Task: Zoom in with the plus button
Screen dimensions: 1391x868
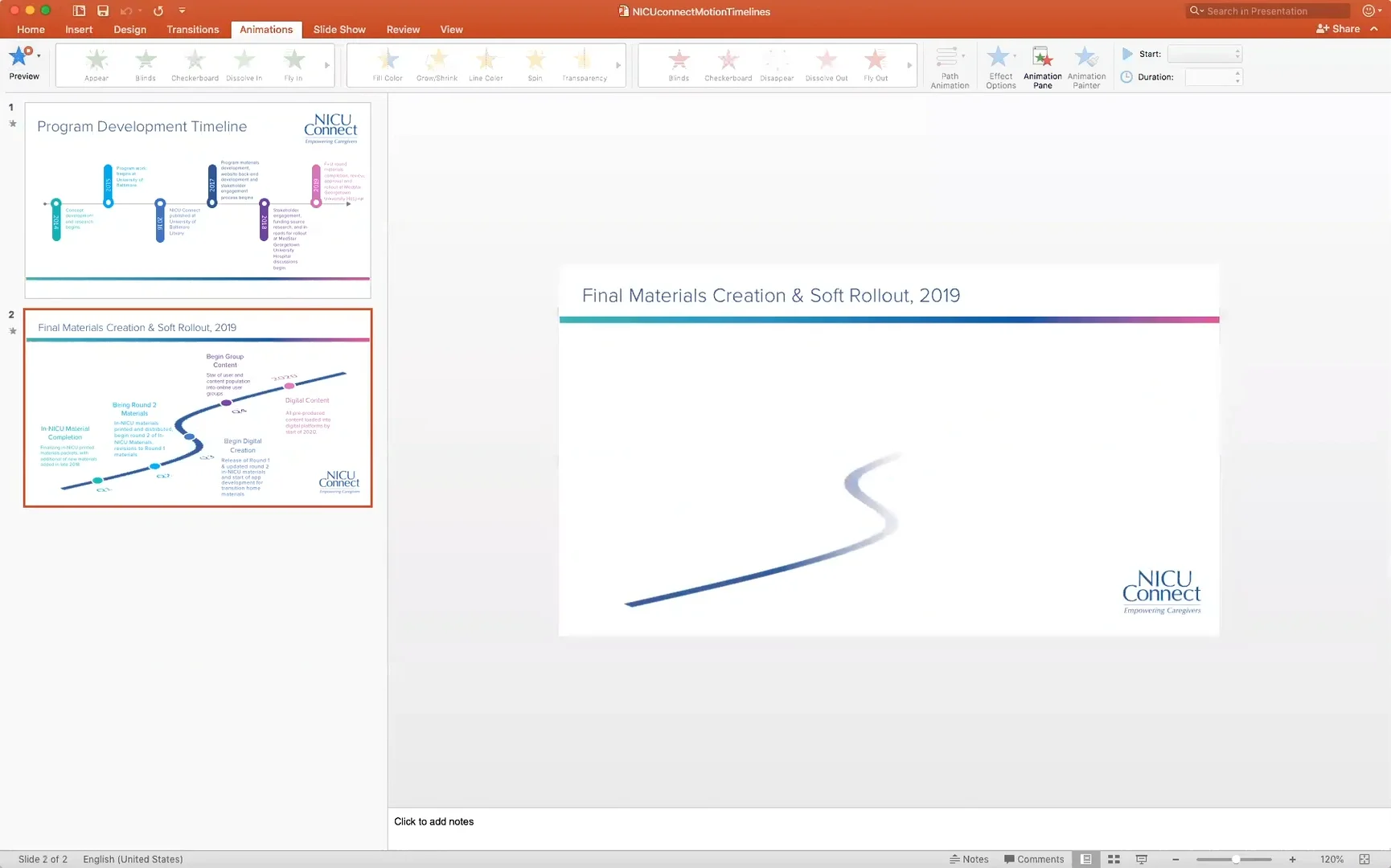Action: [1292, 859]
